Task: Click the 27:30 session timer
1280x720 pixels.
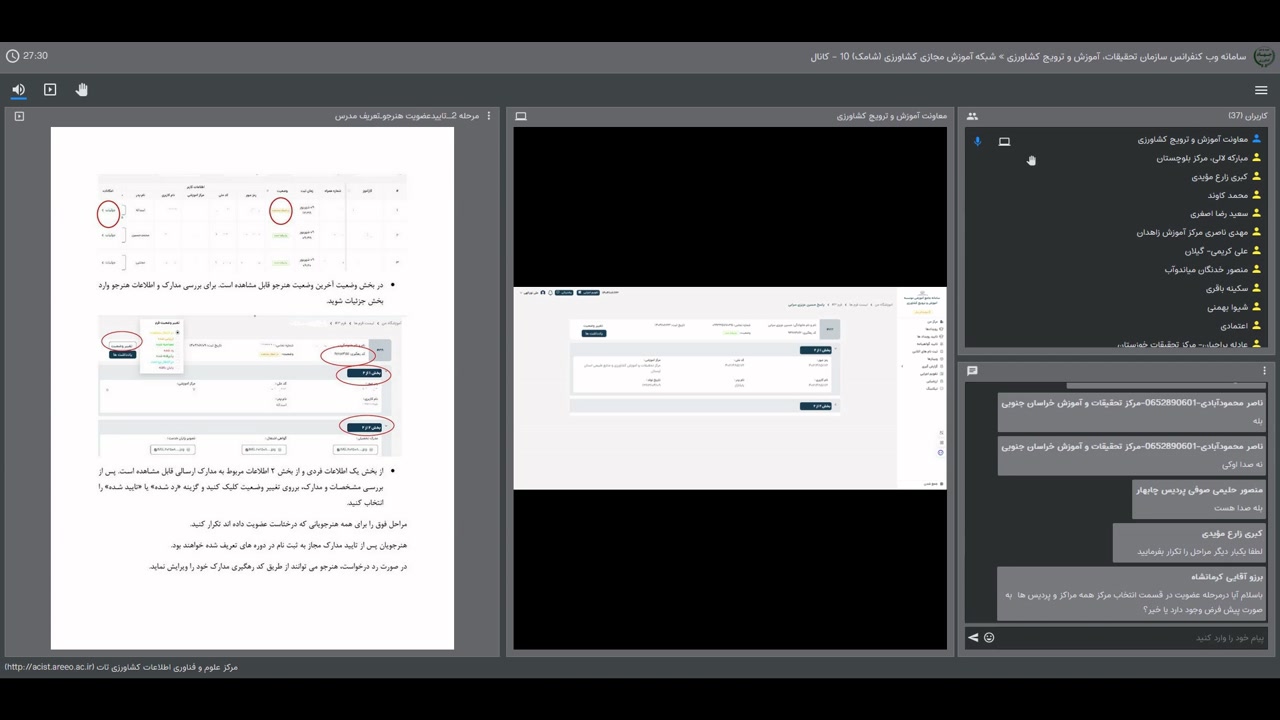Action: (36, 56)
